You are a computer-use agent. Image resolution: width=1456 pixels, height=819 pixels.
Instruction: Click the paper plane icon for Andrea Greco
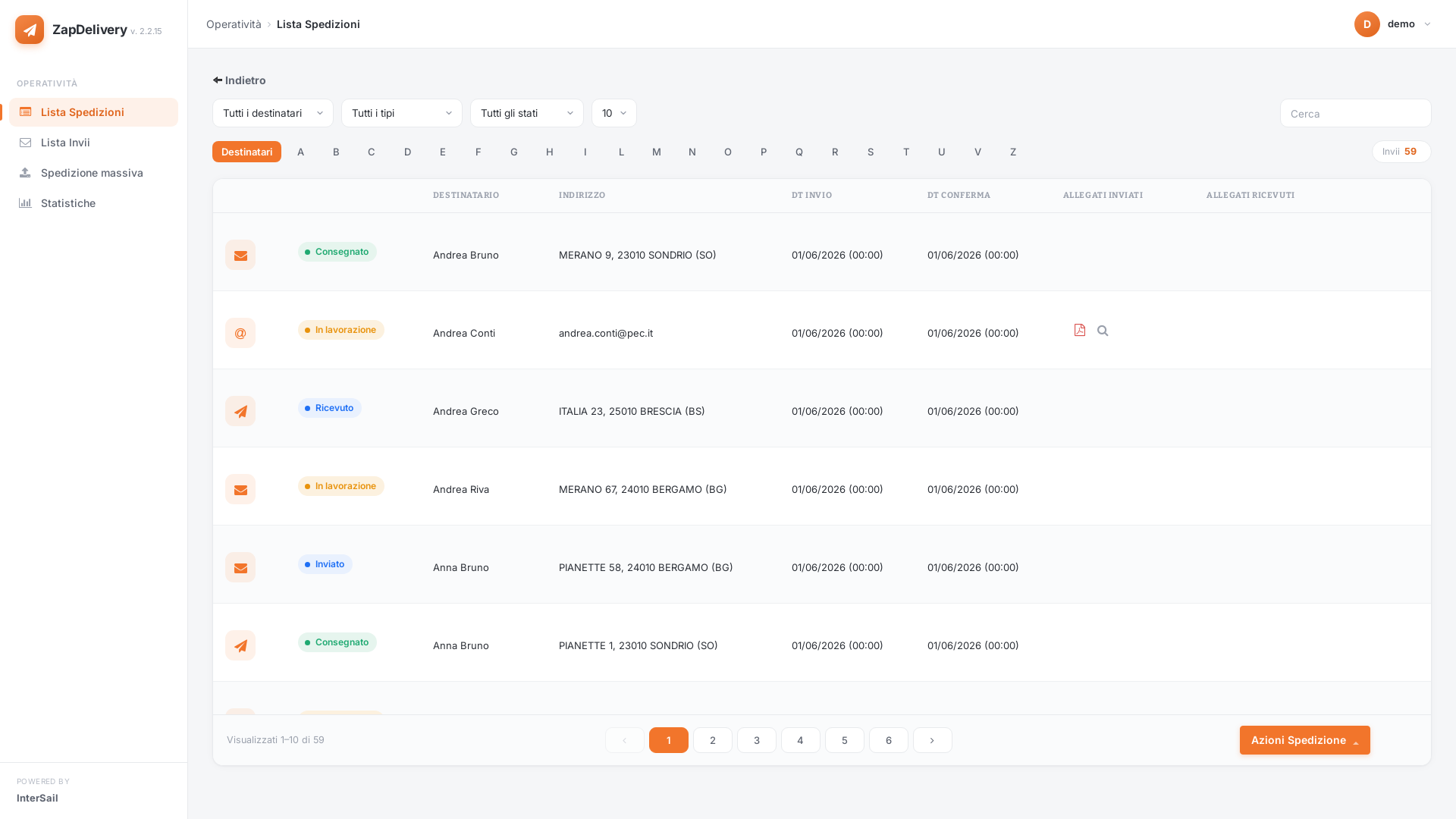(240, 411)
